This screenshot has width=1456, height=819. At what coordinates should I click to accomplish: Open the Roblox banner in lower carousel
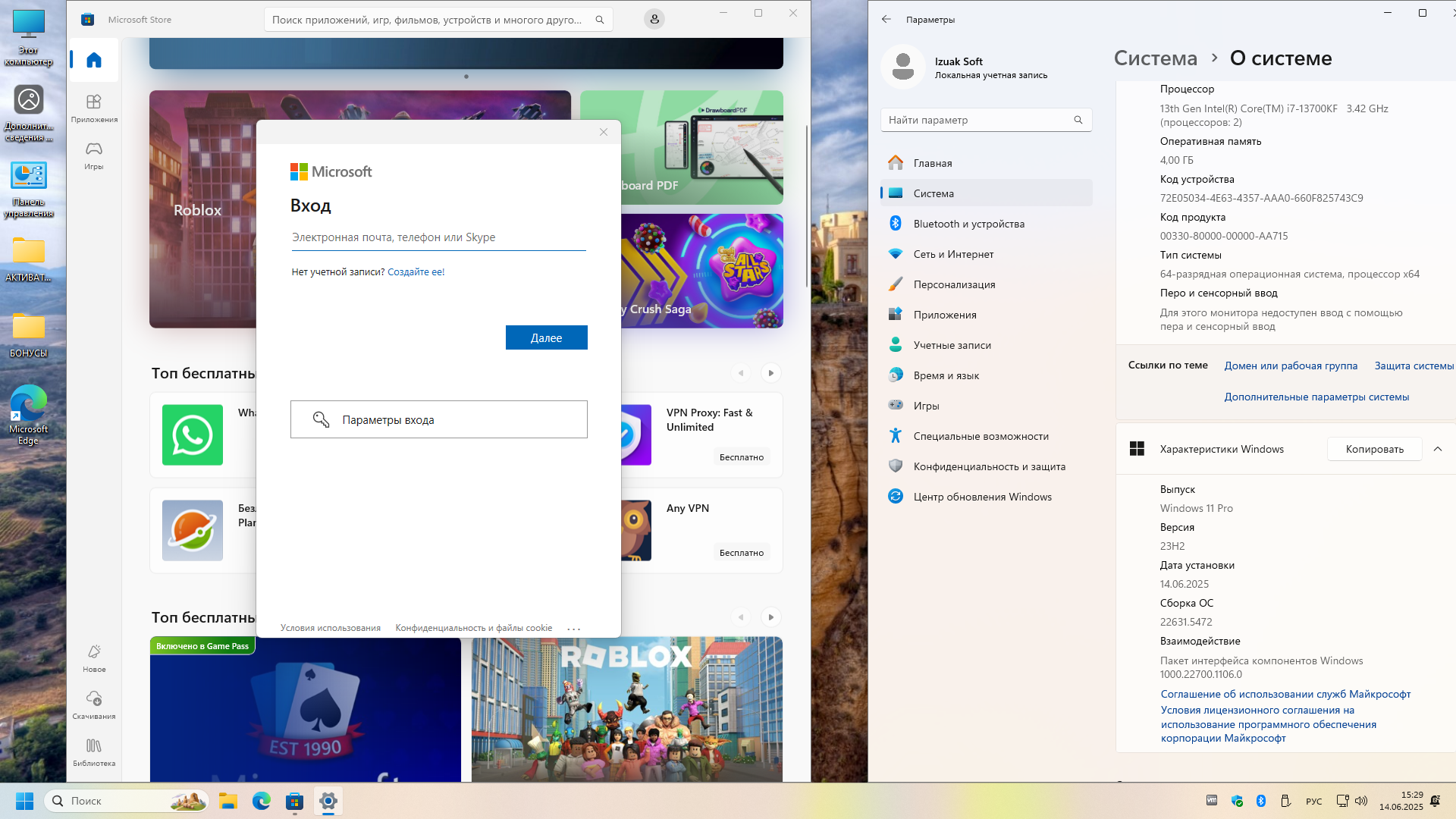(x=626, y=709)
